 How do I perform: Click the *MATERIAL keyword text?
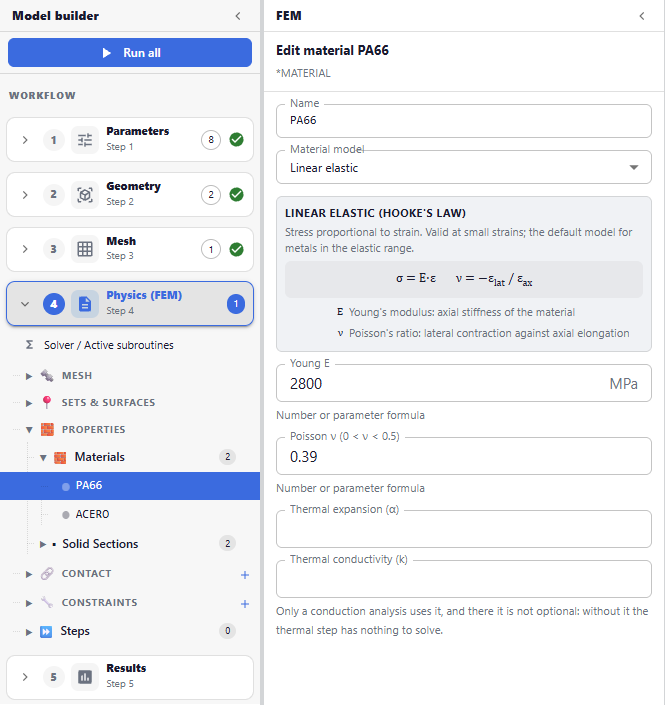tap(303, 73)
